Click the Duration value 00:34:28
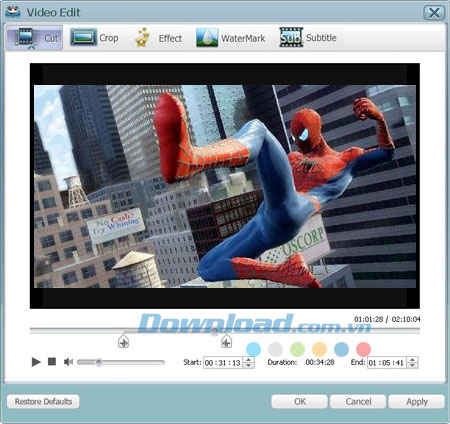This screenshot has height=424, width=450. tap(320, 362)
